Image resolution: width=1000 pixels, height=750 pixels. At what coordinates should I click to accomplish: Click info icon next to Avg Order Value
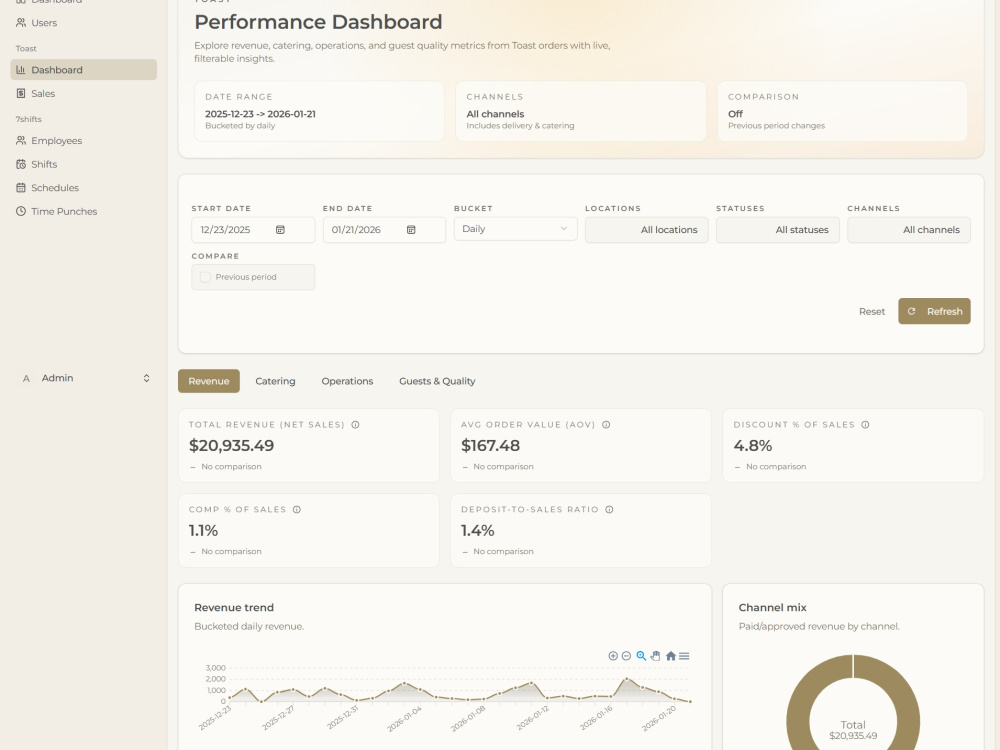(x=606, y=425)
